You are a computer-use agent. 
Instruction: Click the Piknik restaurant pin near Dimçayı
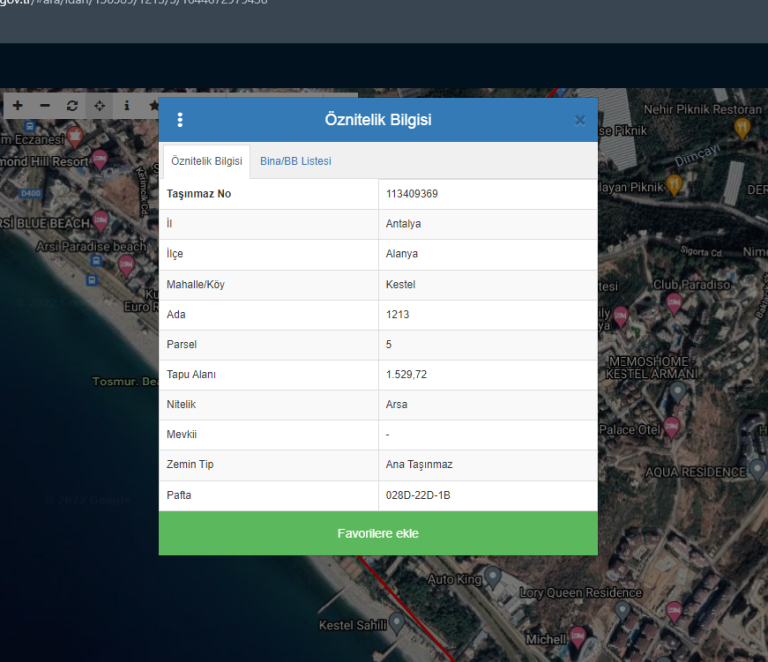coord(674,185)
